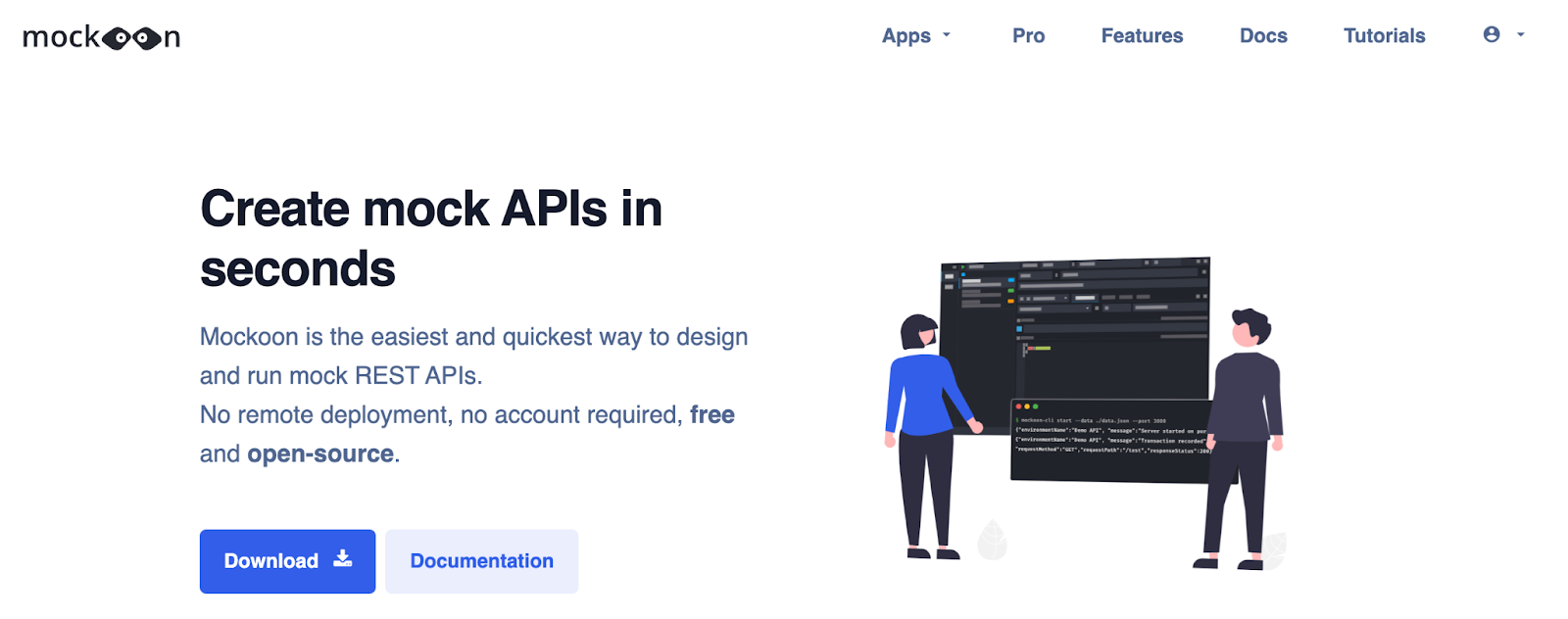Click the red dot on terminal illustration

(1018, 406)
